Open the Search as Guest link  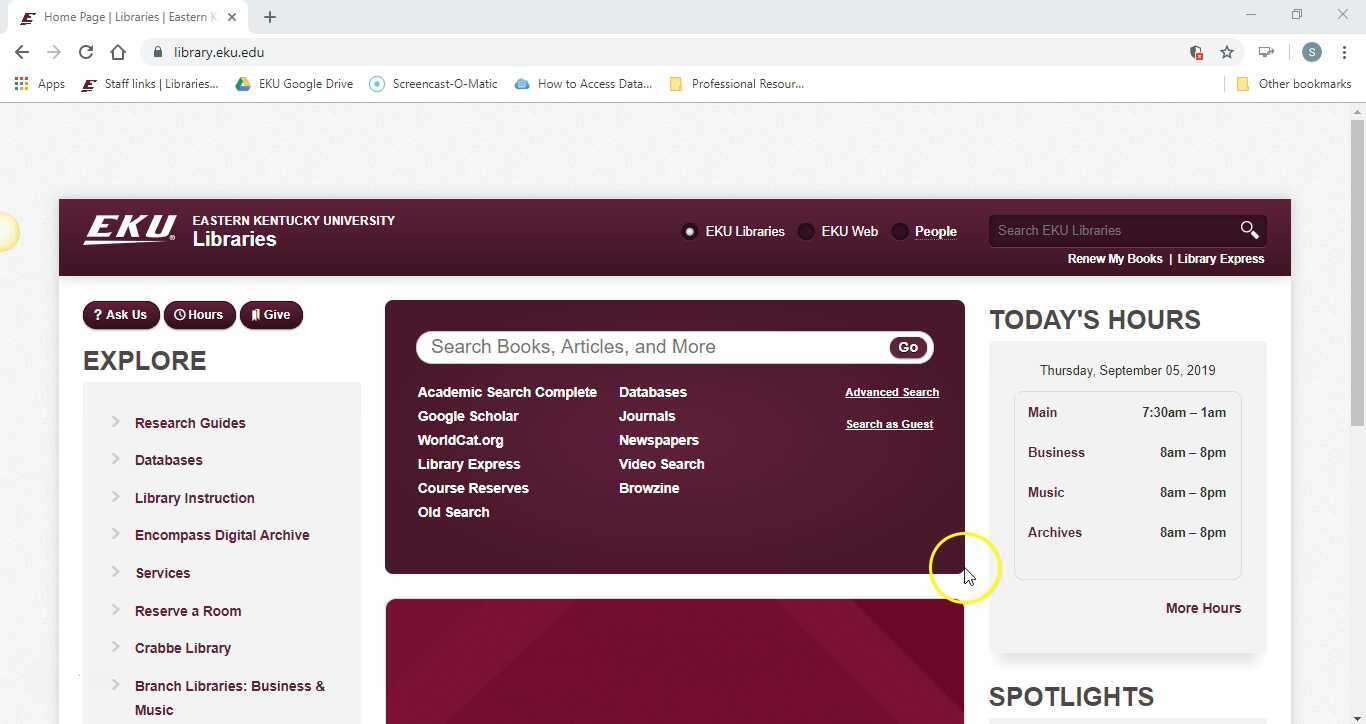pyautogui.click(x=889, y=424)
